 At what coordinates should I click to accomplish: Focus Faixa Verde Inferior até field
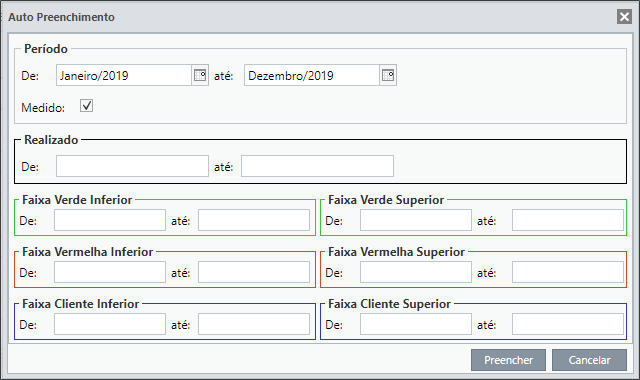(254, 220)
